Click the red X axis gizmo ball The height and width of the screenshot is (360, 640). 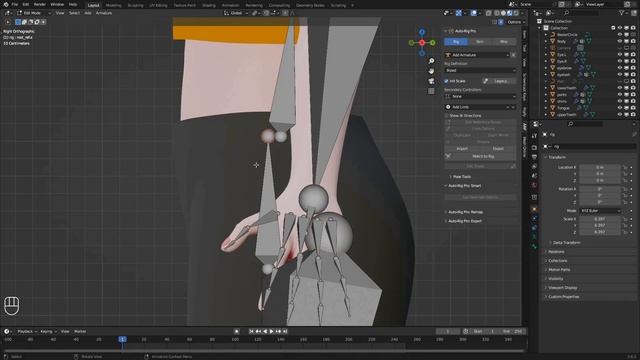coord(422,42)
